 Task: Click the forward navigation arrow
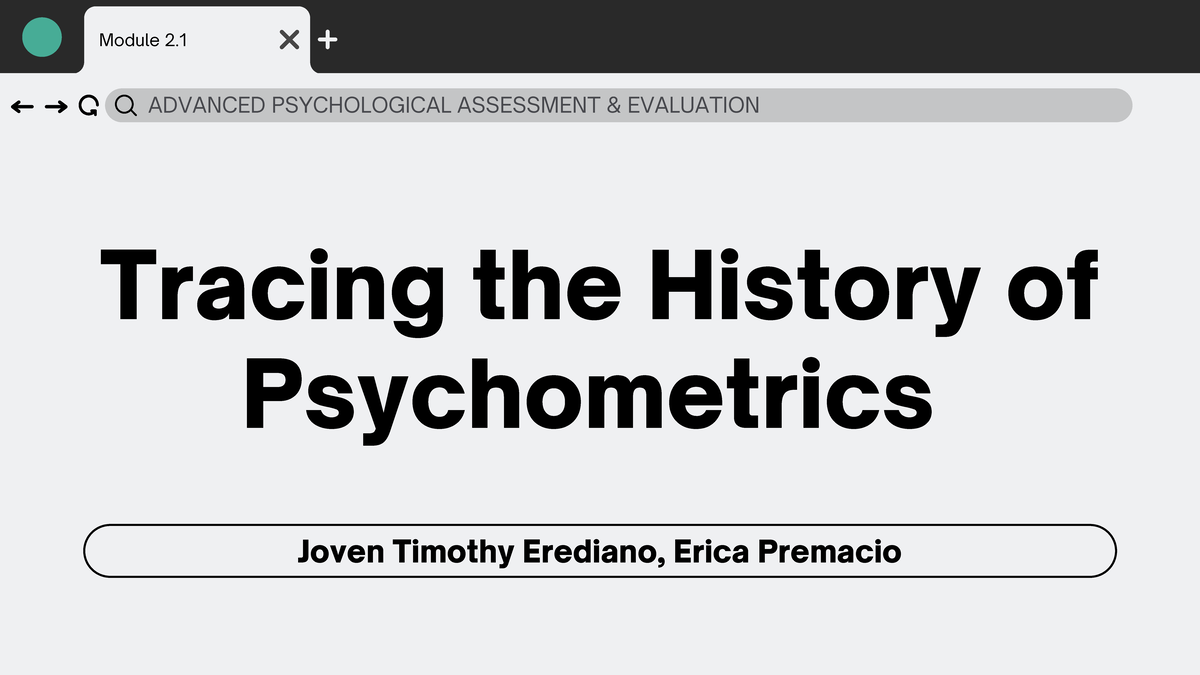pyautogui.click(x=55, y=105)
